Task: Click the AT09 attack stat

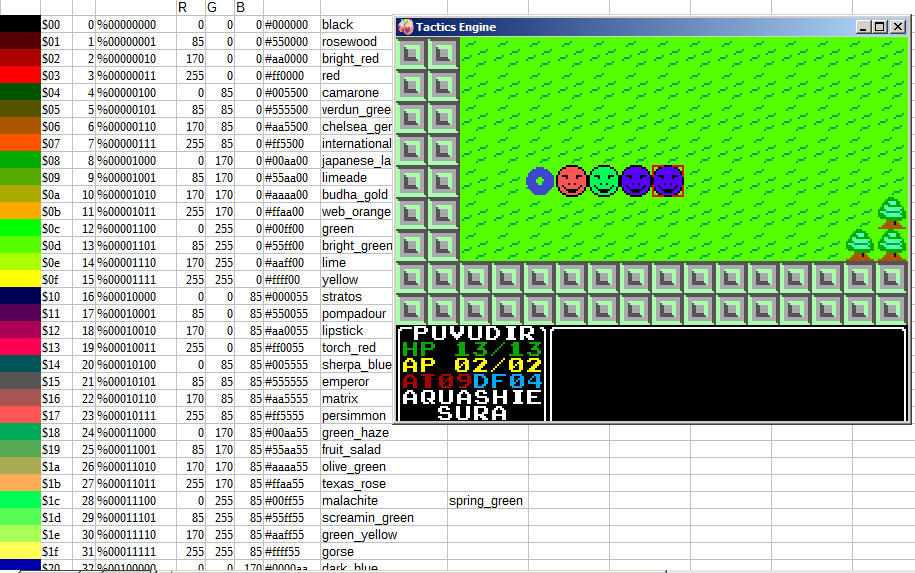Action: 436,381
